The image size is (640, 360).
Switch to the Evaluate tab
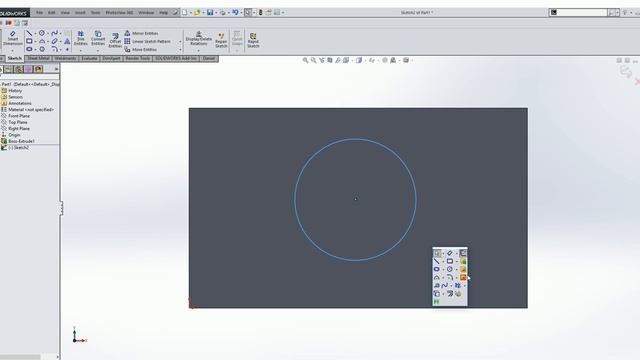coord(89,58)
